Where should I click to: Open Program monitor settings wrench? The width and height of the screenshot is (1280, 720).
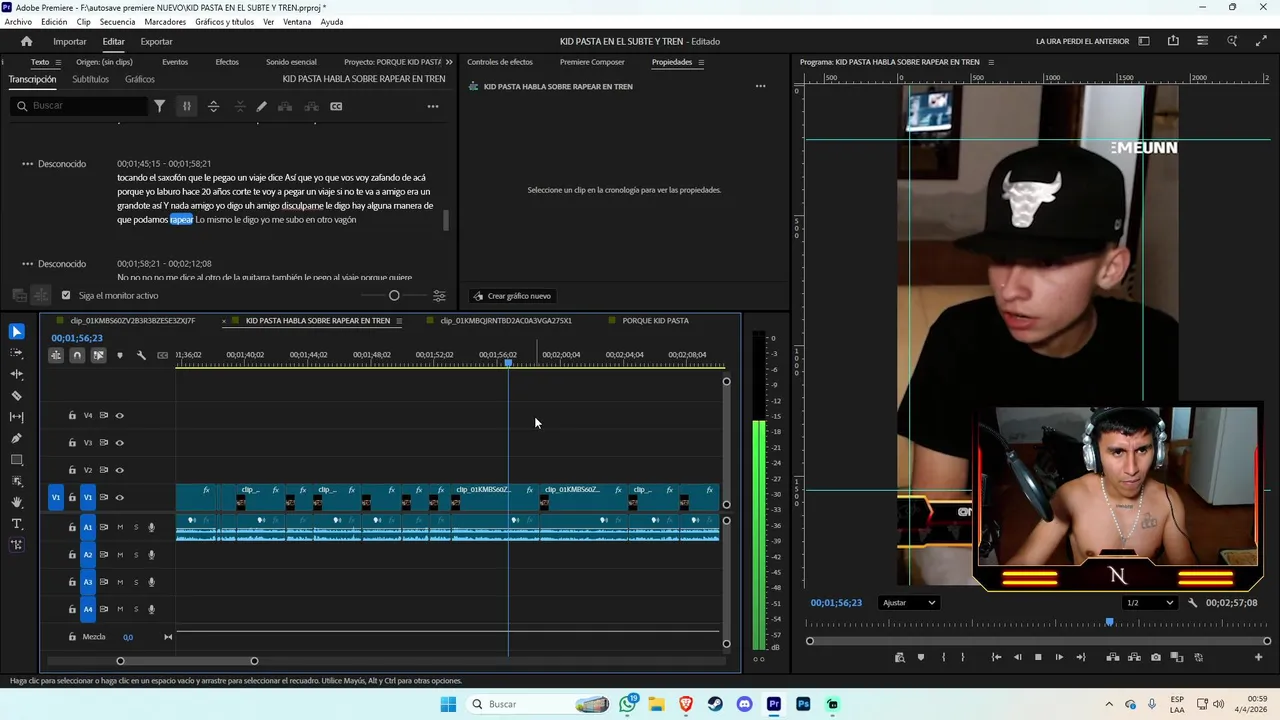click(1192, 603)
